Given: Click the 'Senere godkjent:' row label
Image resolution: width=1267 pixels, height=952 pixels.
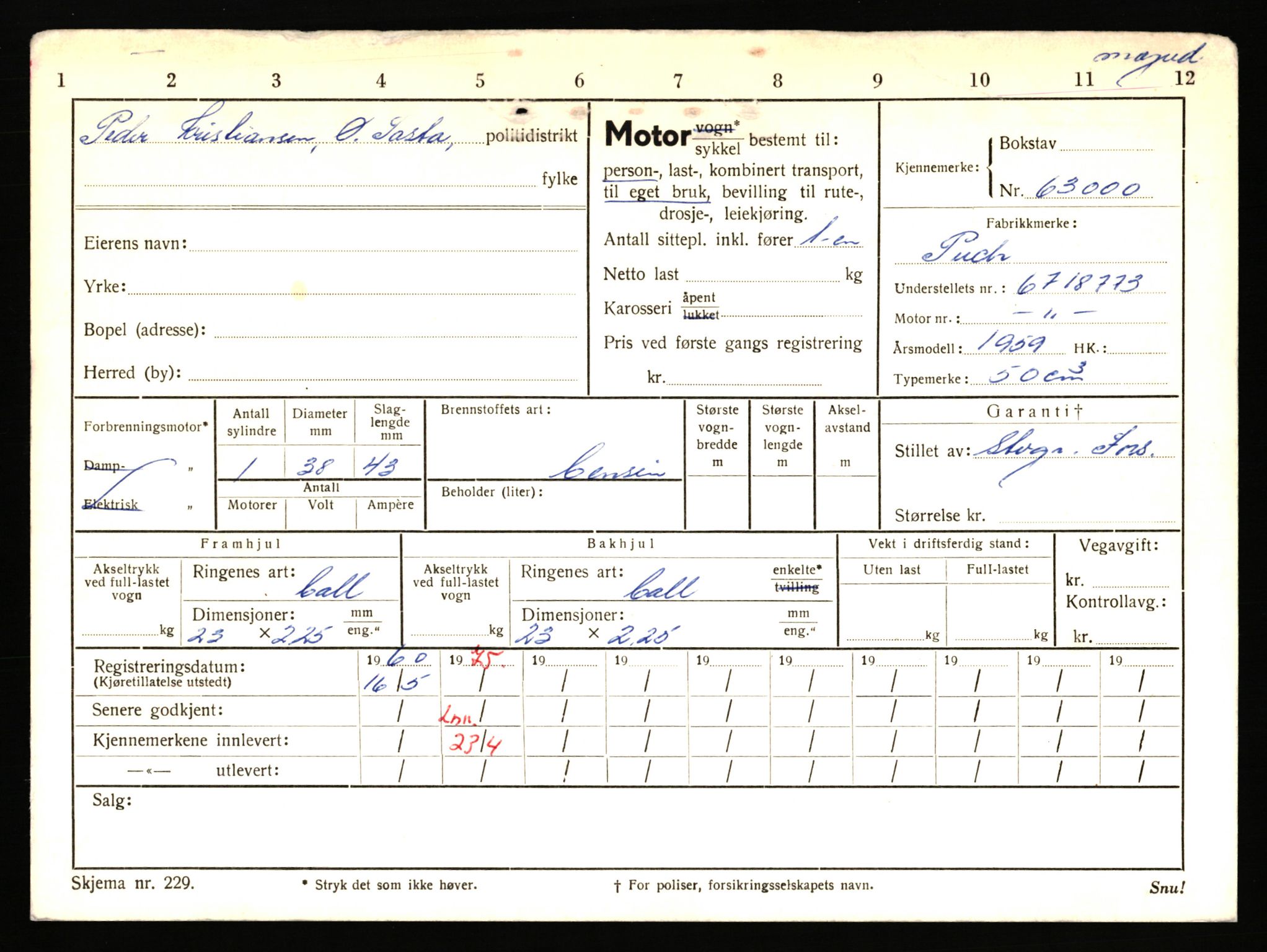Looking at the screenshot, I should (x=158, y=710).
